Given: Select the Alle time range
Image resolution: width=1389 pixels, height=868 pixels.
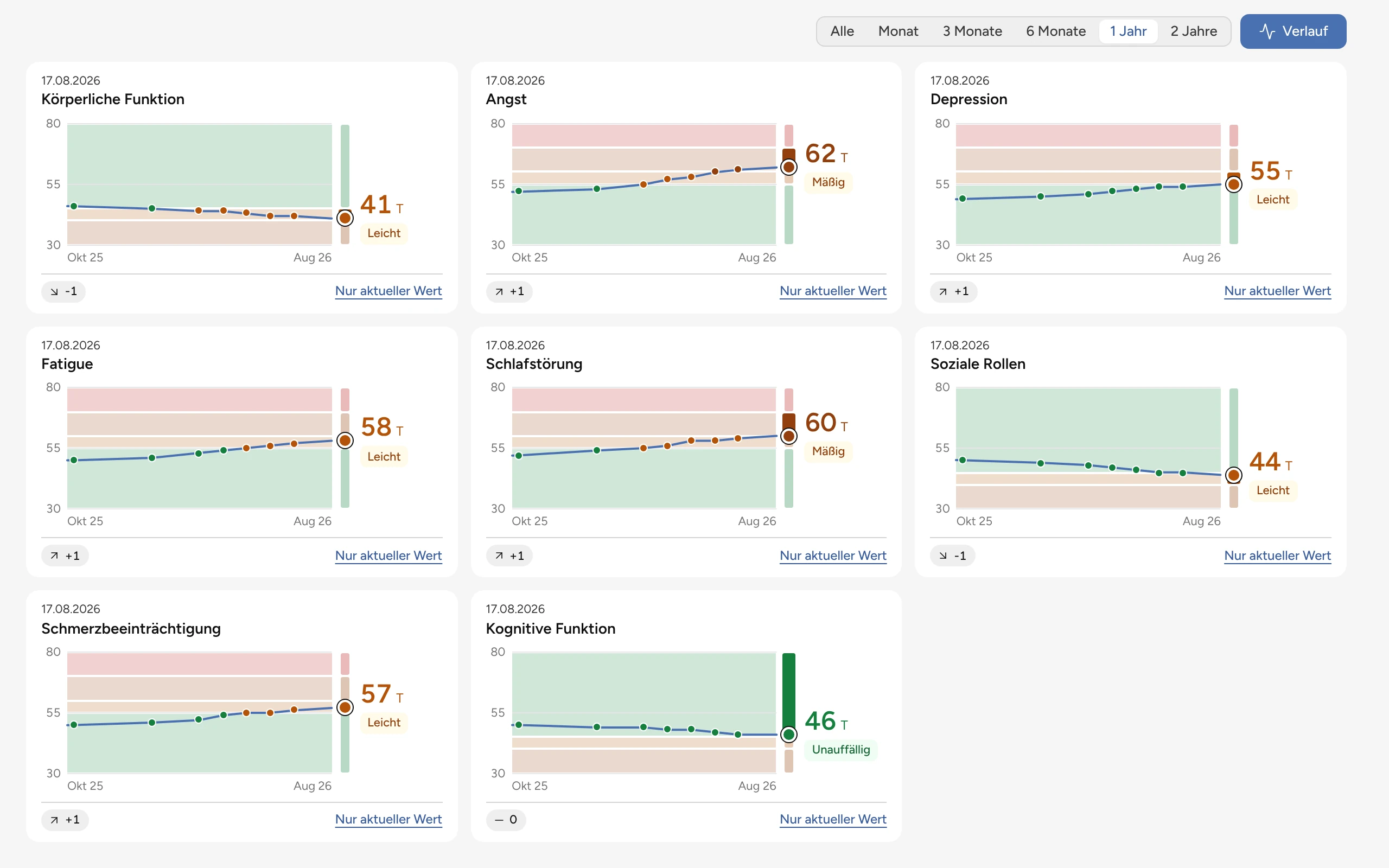Looking at the screenshot, I should (x=842, y=31).
